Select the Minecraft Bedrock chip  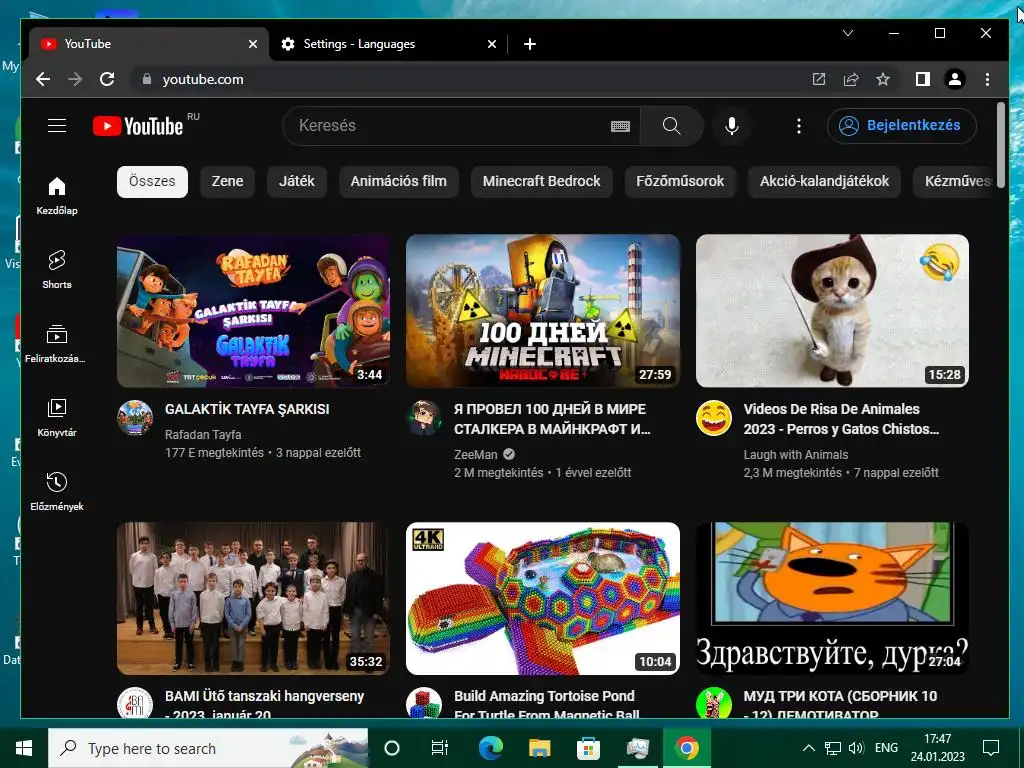[x=541, y=182]
